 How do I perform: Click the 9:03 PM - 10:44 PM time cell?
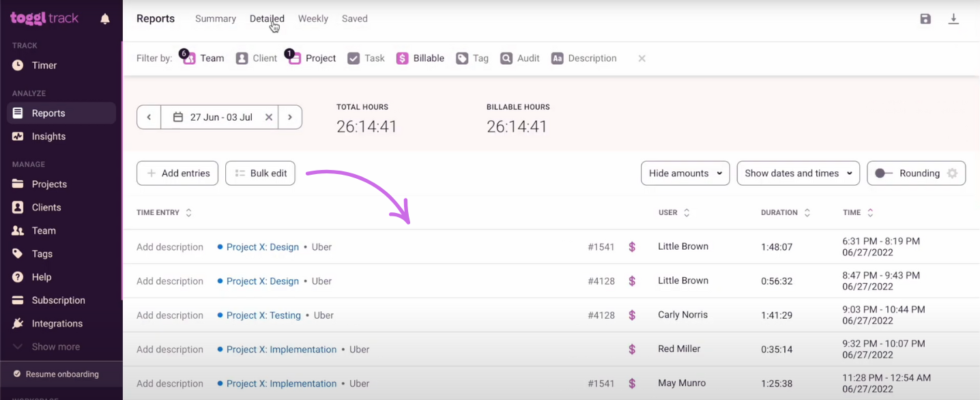[884, 315]
